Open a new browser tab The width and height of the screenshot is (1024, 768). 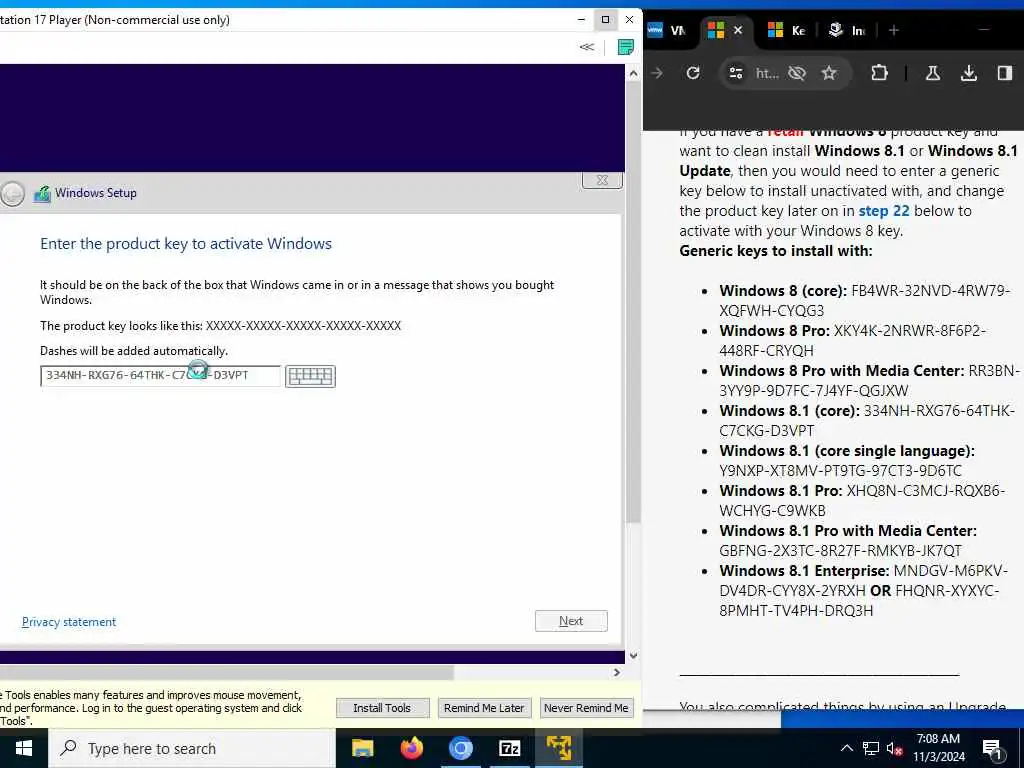coord(893,30)
